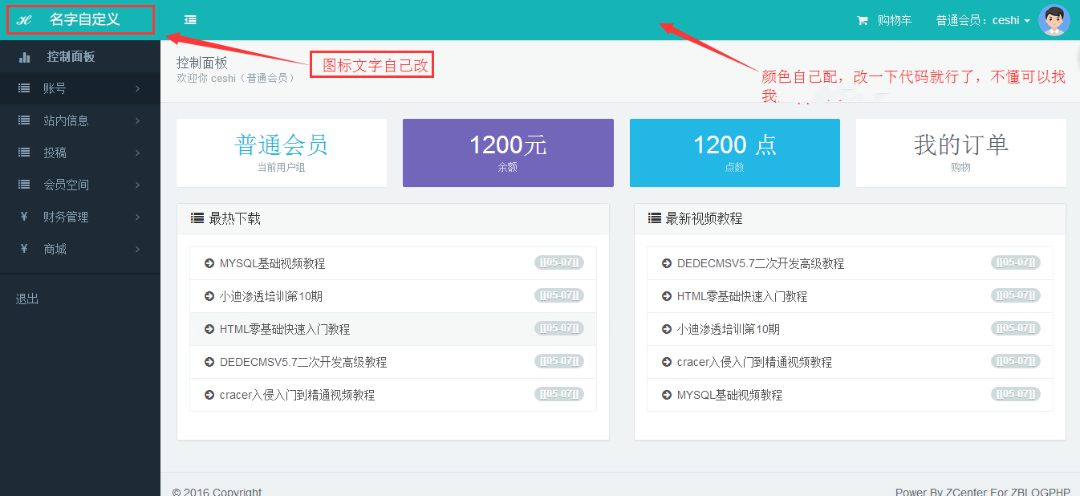The height and width of the screenshot is (496, 1080).
Task: Click the list icon beside 站内信息
Action: point(24,121)
